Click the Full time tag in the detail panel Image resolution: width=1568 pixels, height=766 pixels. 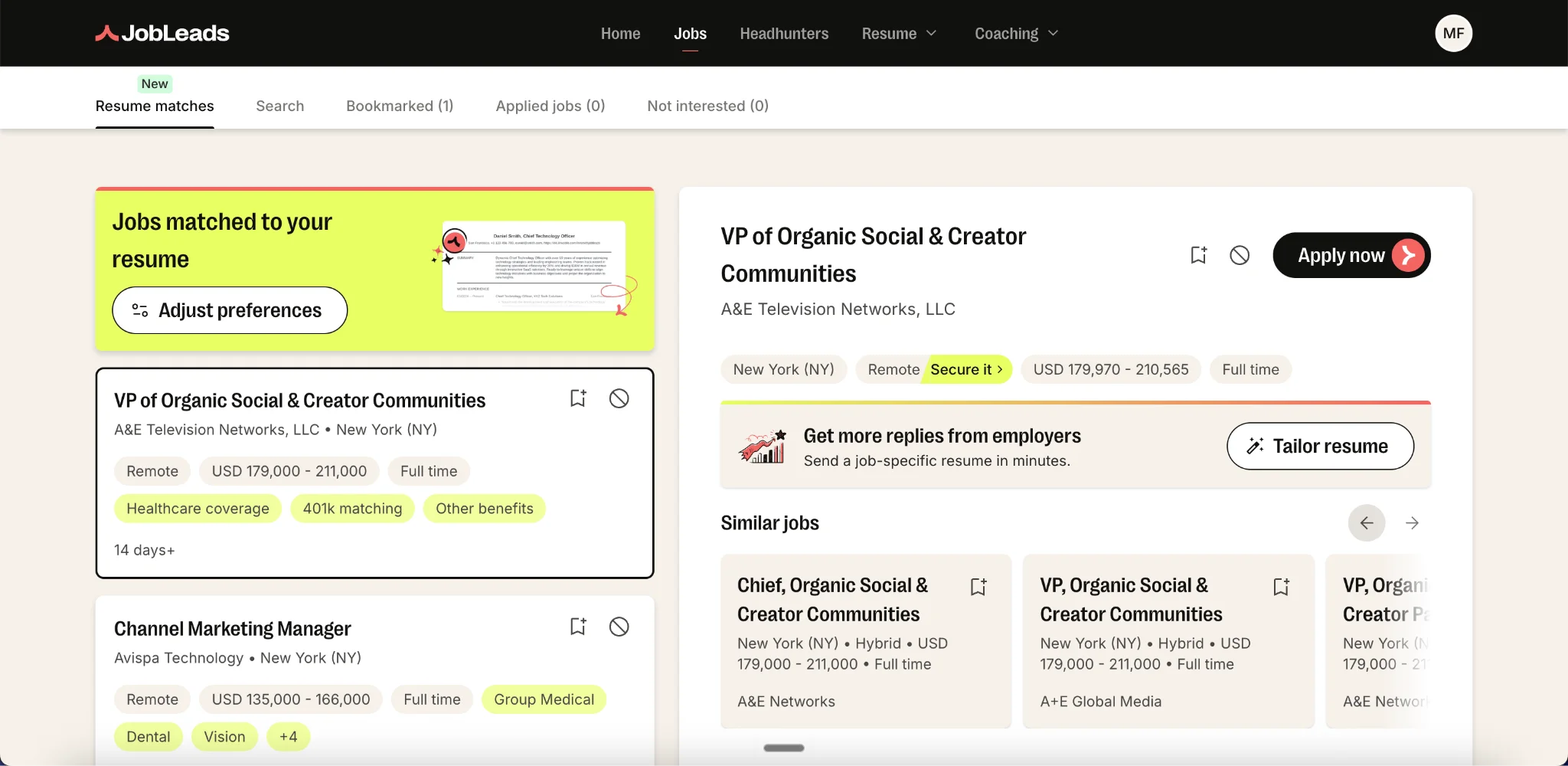coord(1250,369)
